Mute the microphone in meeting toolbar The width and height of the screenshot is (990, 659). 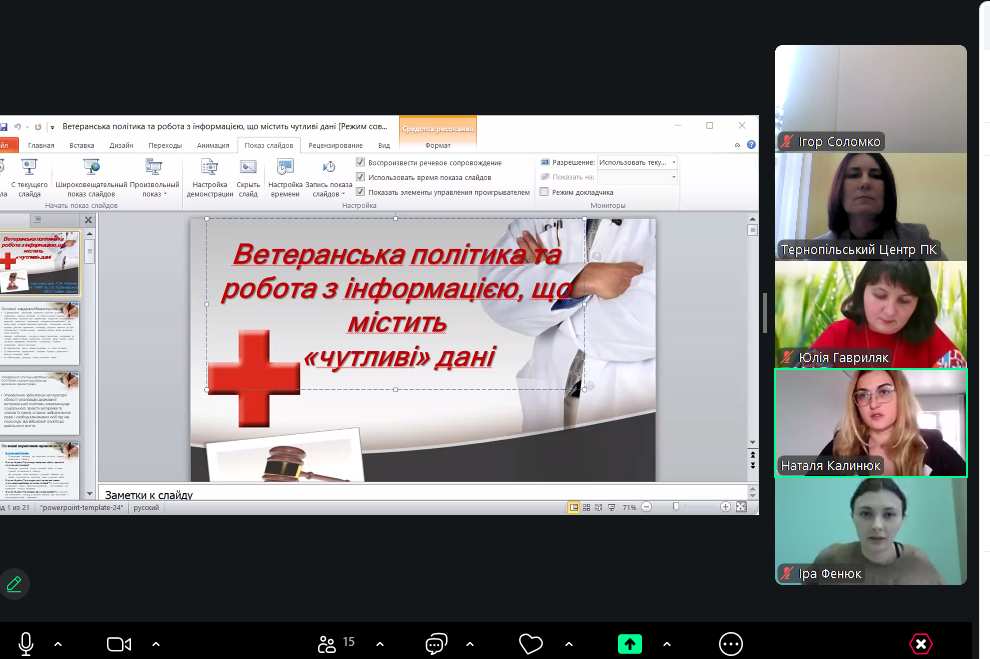(x=26, y=644)
